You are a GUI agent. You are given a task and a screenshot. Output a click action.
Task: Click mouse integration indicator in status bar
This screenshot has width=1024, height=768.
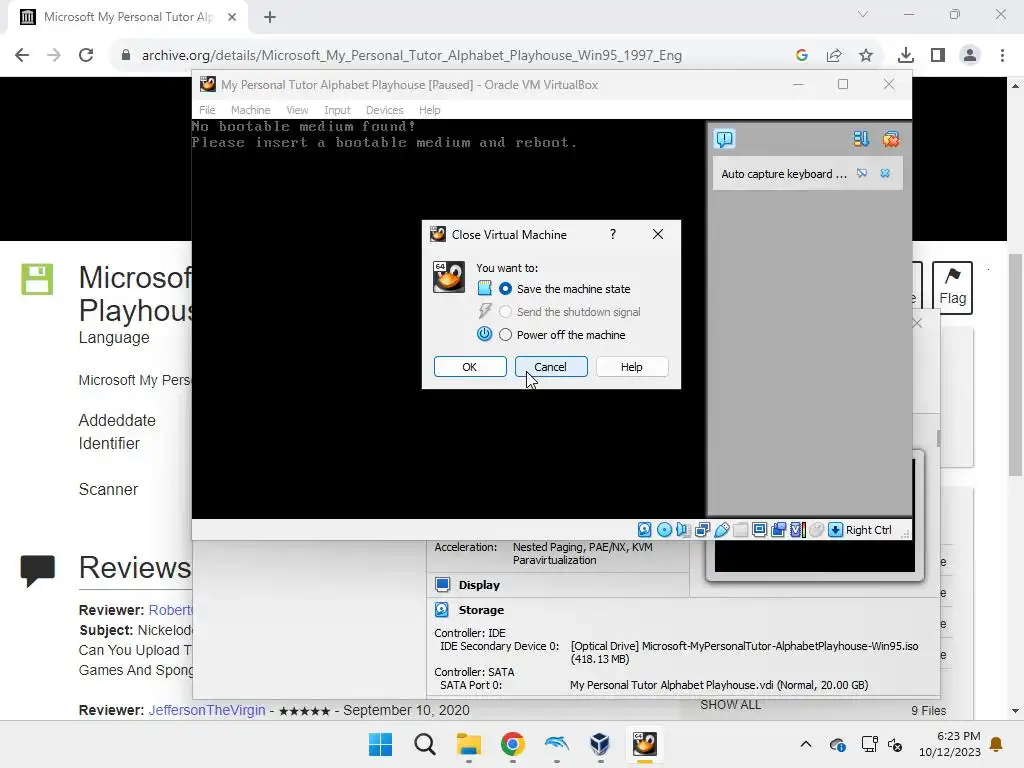pos(816,530)
